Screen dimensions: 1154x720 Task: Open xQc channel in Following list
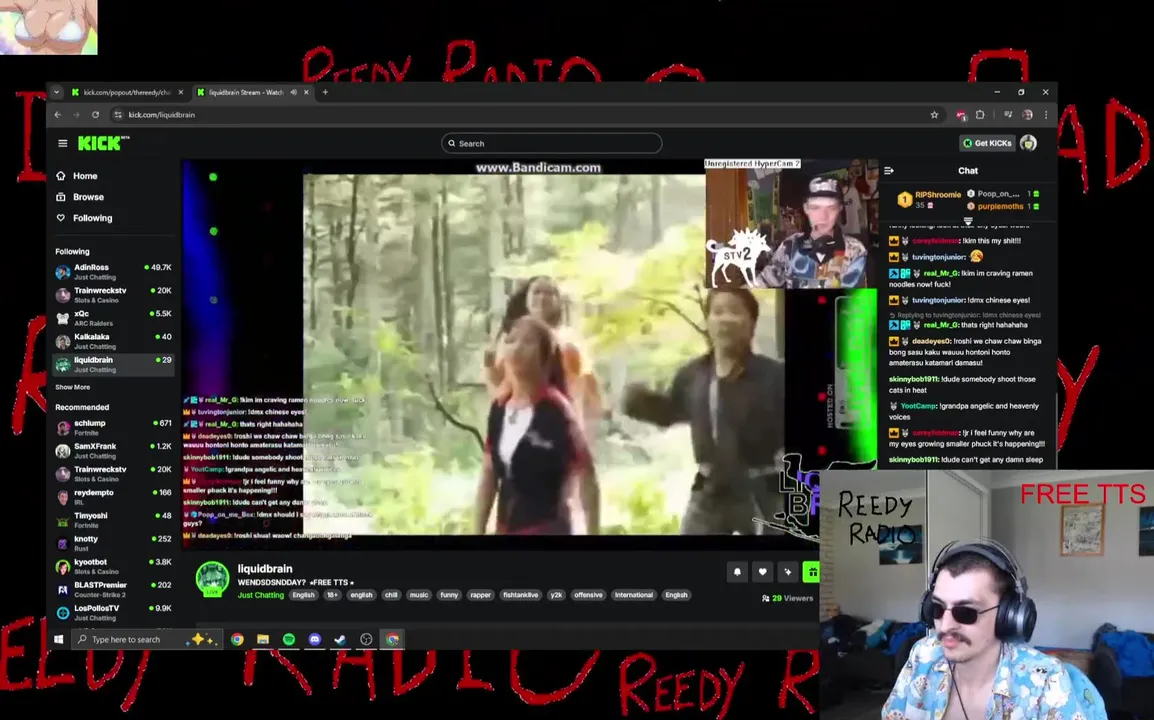[x=113, y=318]
